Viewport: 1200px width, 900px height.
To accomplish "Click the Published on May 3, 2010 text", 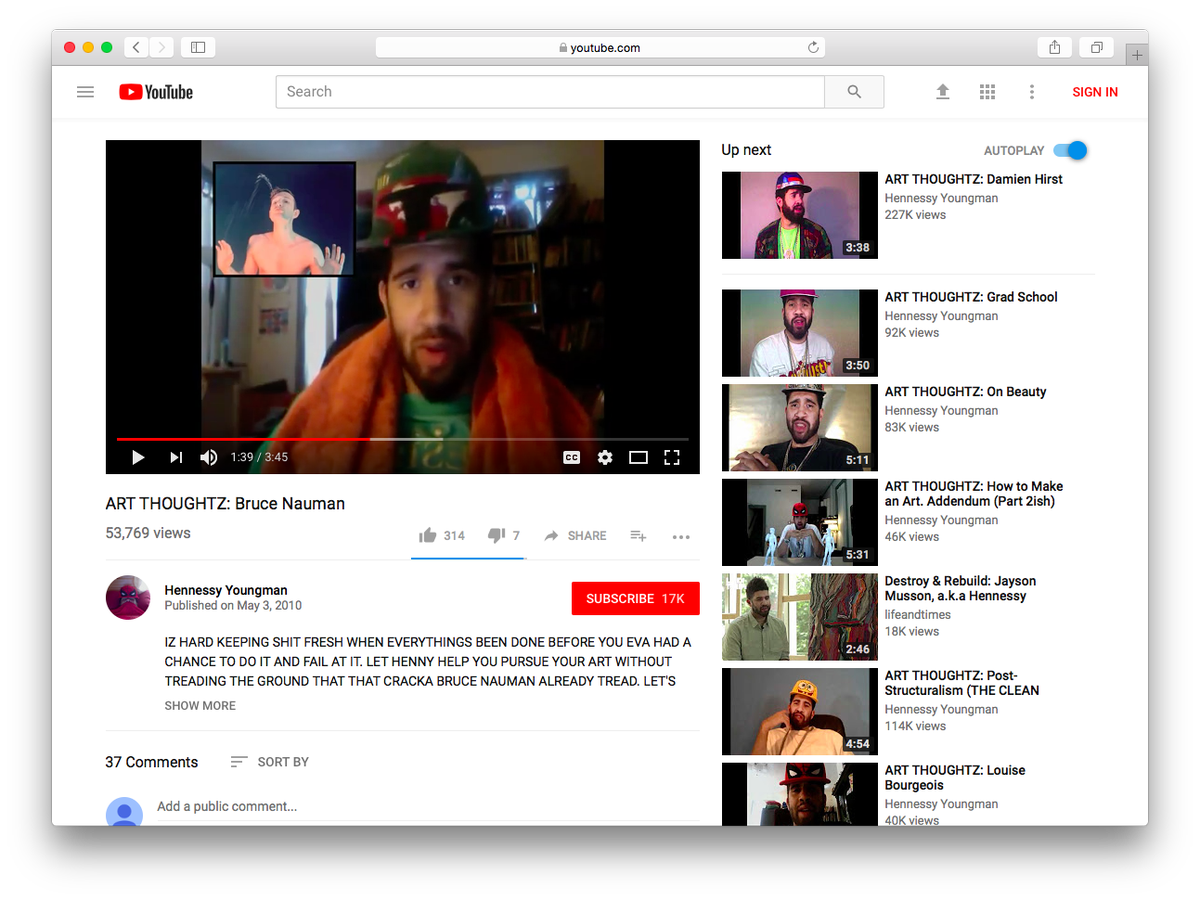I will [233, 606].
